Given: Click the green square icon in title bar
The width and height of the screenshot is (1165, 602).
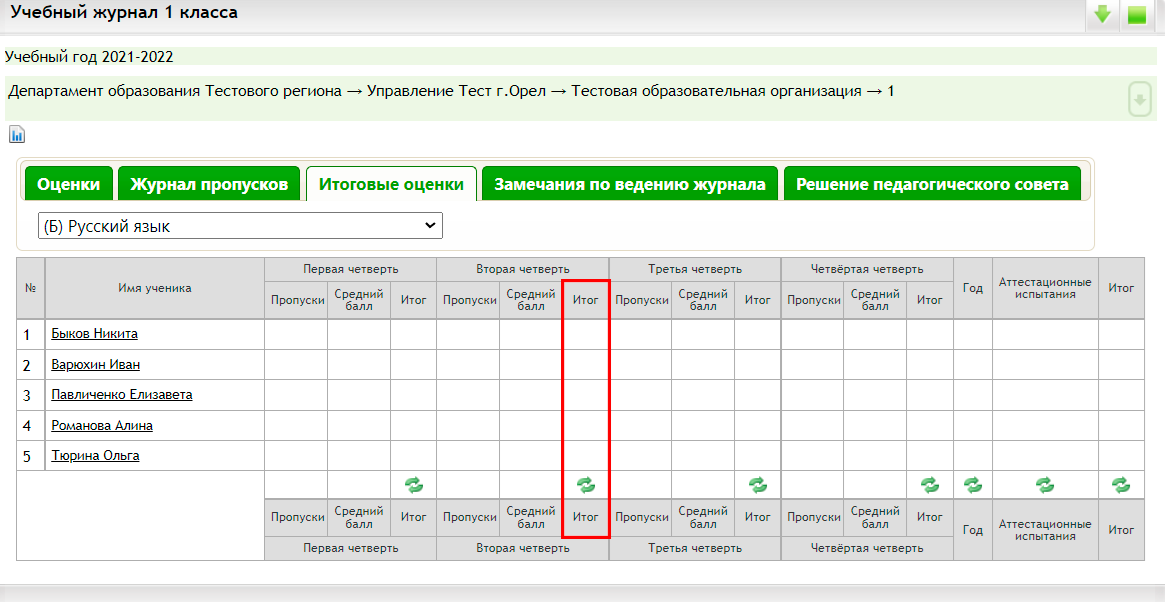Looking at the screenshot, I should coord(1136,15).
